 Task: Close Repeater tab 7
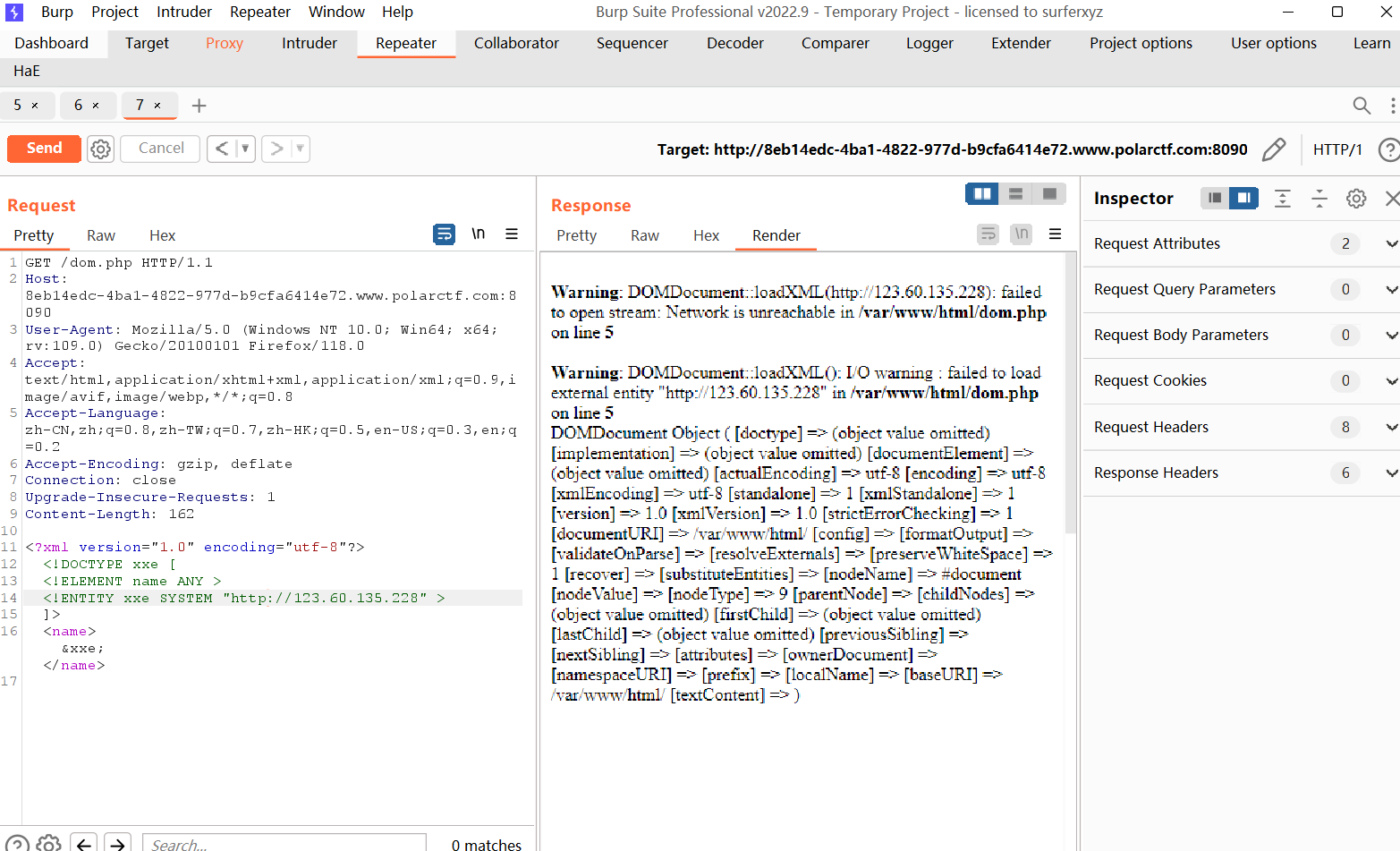[157, 106]
